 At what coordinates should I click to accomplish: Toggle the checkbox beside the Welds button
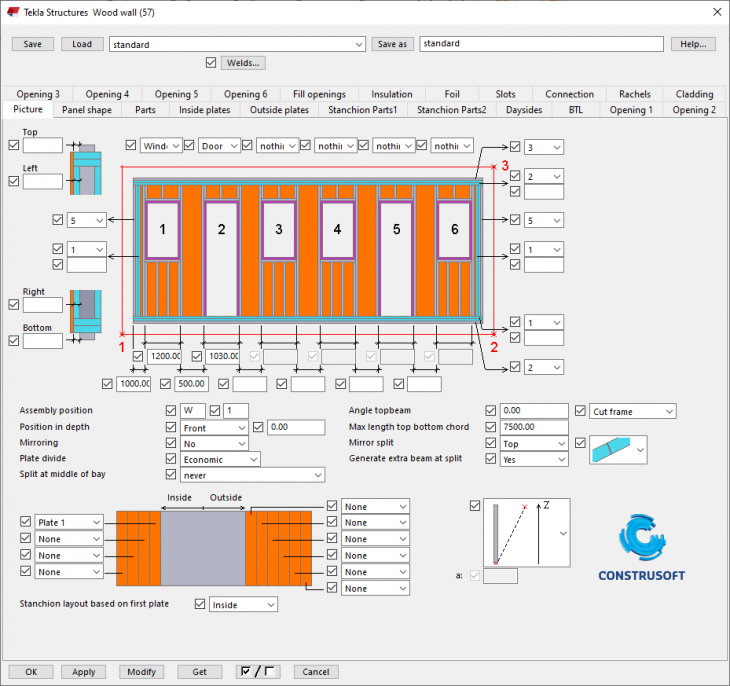click(210, 63)
